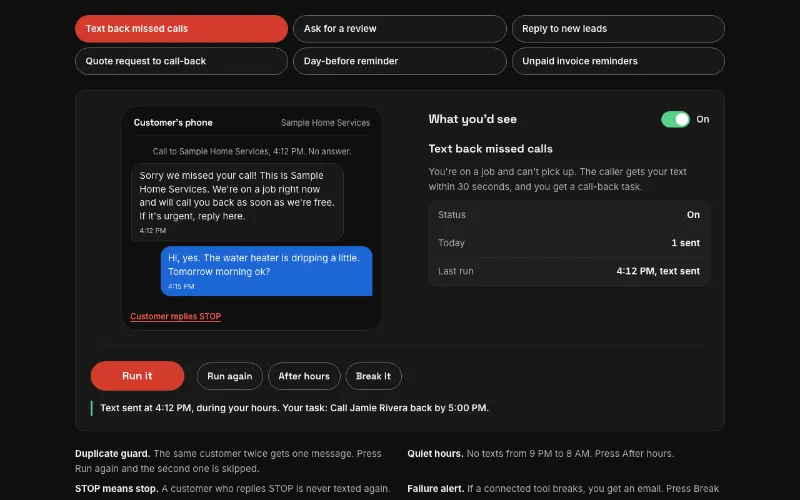Click the Failure alert description text
Screen dimensions: 800x500
563,489
